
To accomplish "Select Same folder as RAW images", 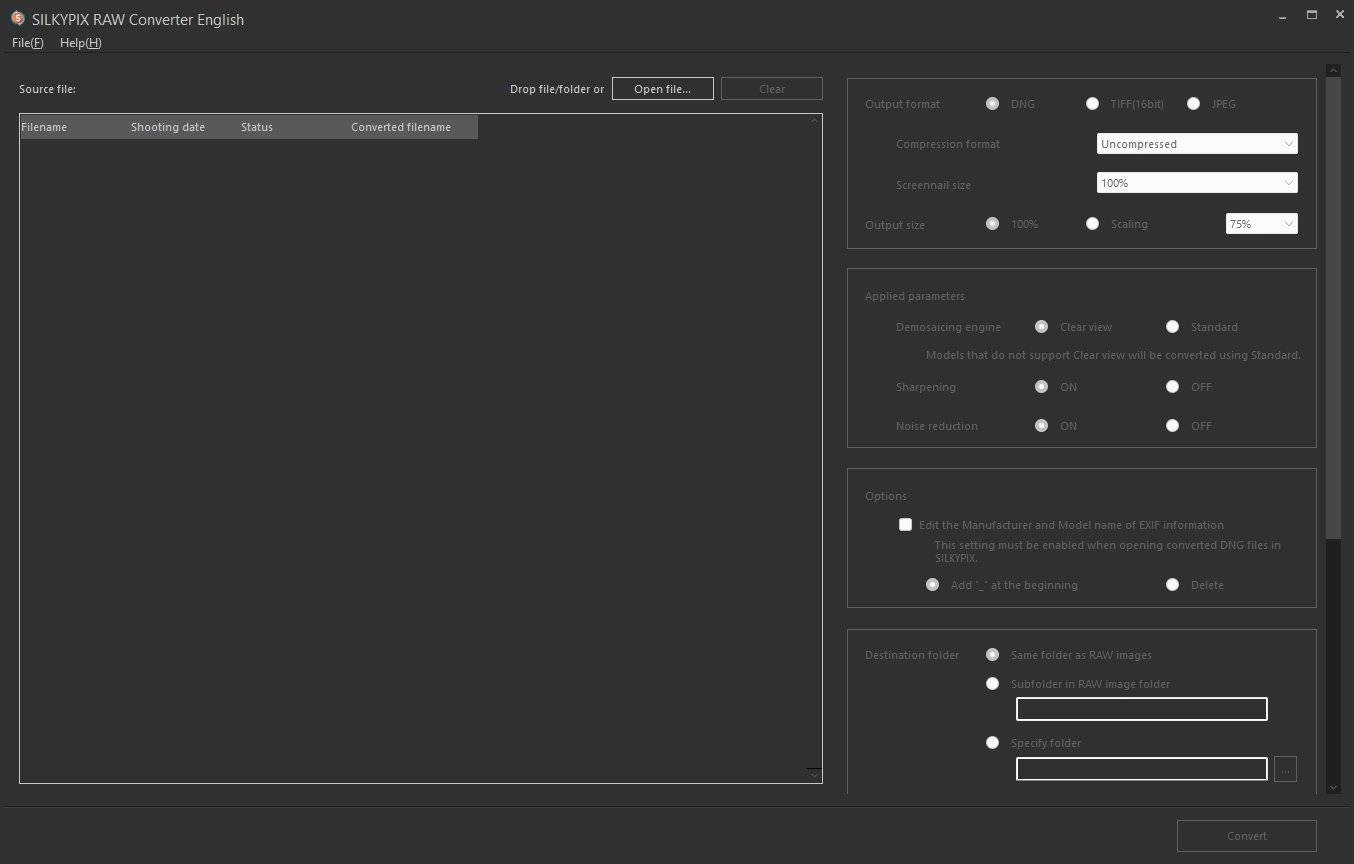I will click(x=992, y=655).
